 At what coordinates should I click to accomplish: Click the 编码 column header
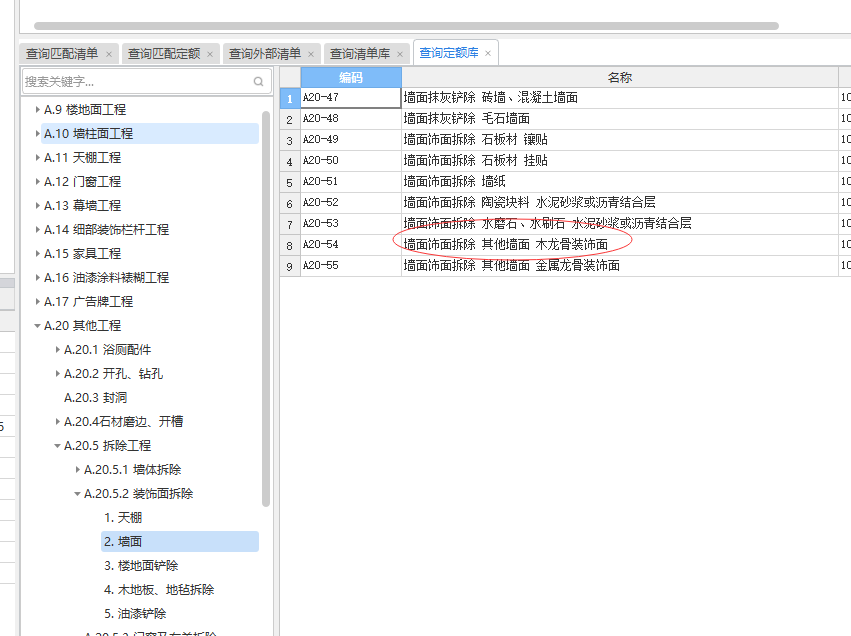tap(351, 77)
